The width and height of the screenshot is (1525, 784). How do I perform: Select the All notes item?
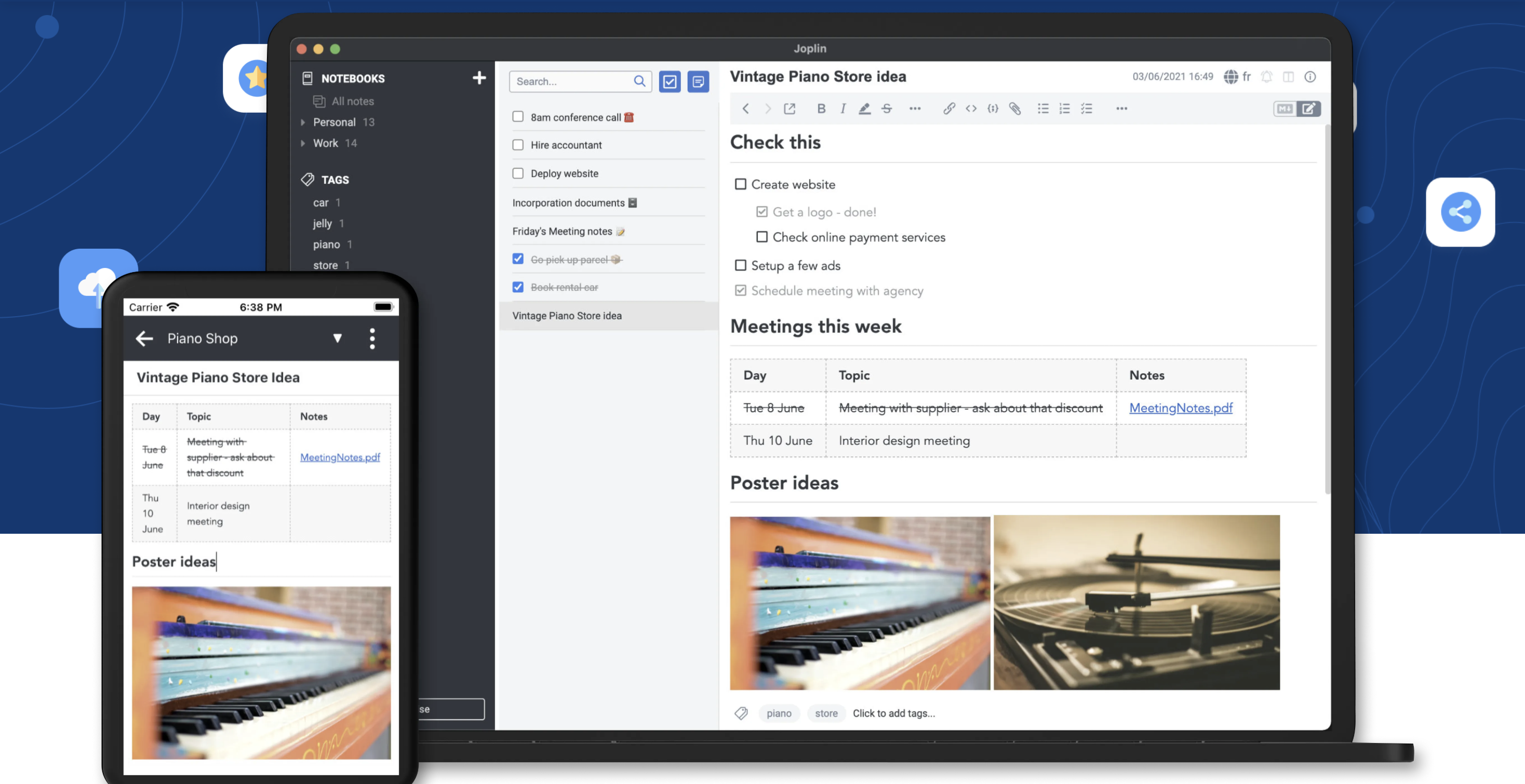coord(352,101)
